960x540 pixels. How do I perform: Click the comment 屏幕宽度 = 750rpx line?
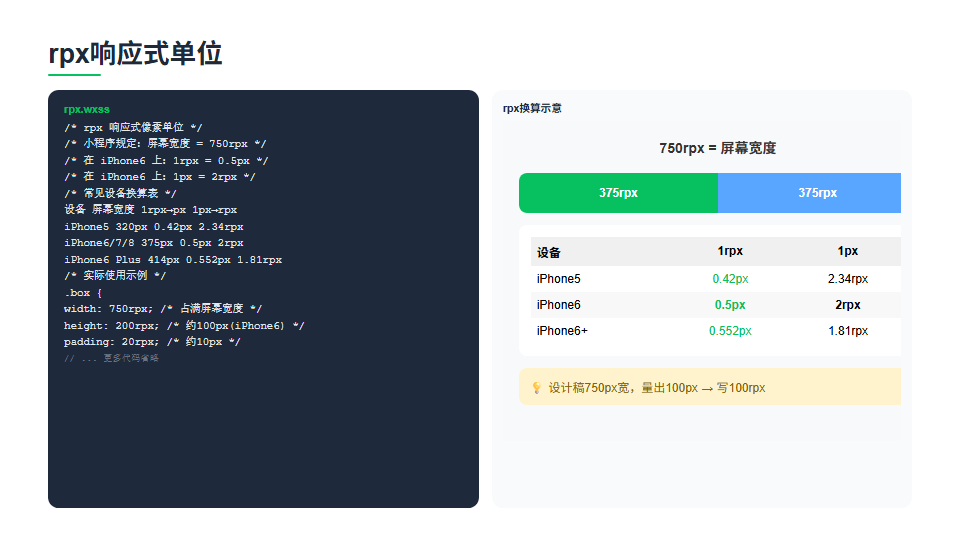point(165,144)
